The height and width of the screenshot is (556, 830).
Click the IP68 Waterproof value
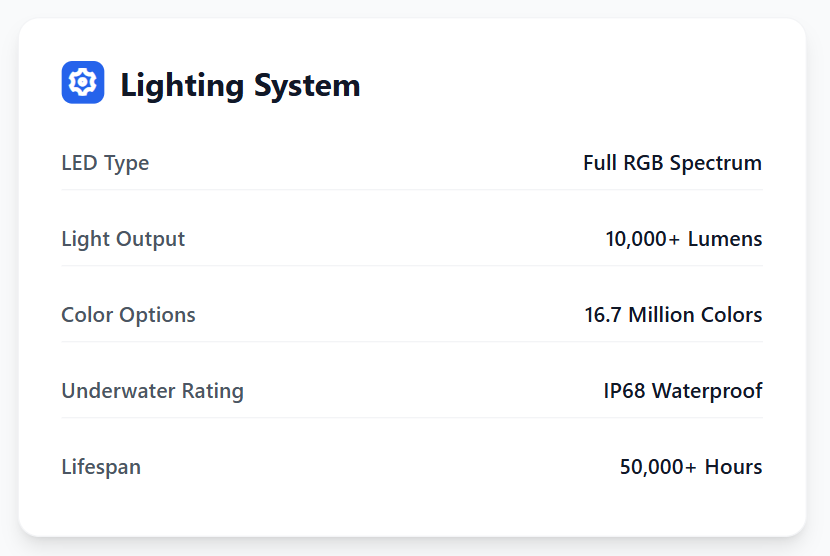(x=682, y=391)
